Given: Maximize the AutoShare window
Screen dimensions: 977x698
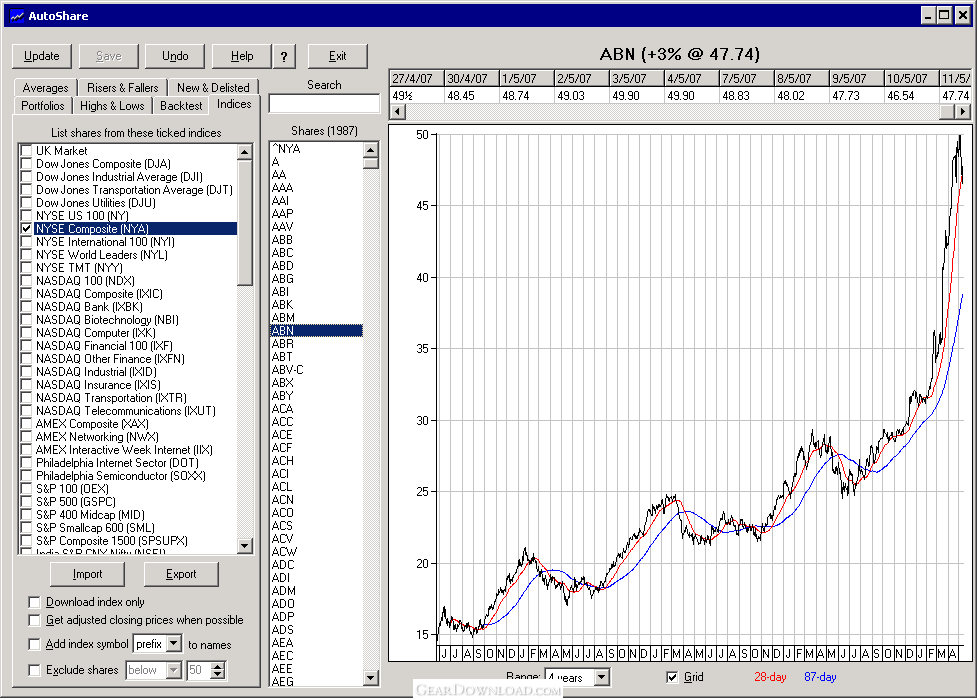Looking at the screenshot, I should tap(945, 16).
